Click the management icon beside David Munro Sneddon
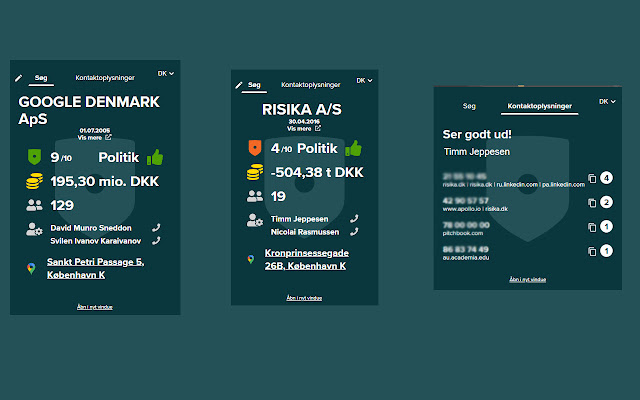This screenshot has height=400, width=640. coord(34,229)
